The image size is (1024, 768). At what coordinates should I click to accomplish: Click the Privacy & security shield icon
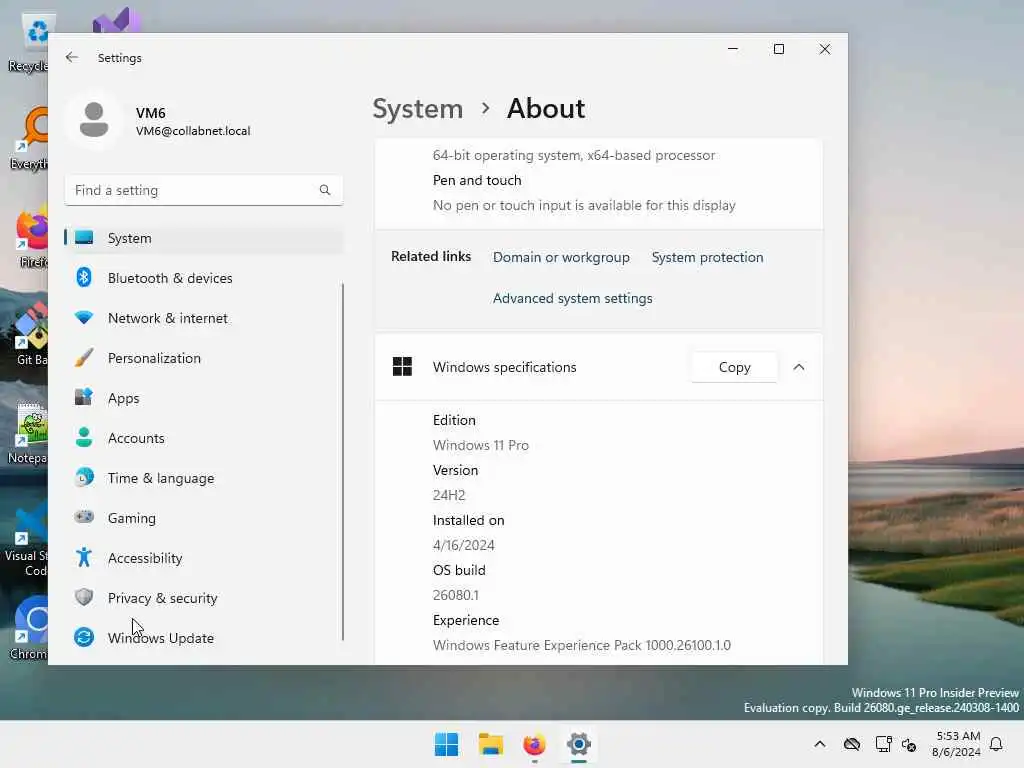pyautogui.click(x=84, y=598)
